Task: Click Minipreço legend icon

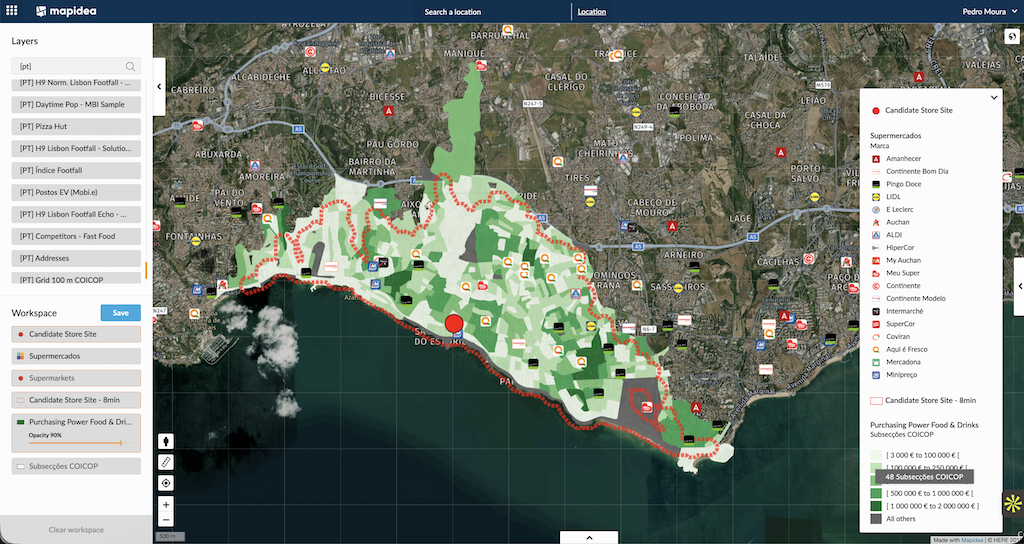Action: coord(876,375)
